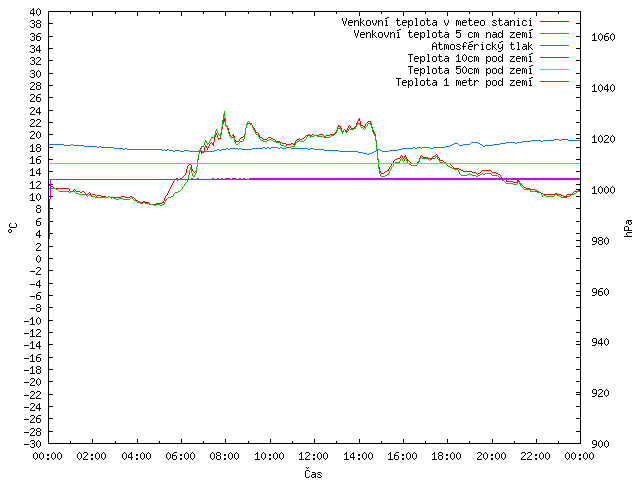The height and width of the screenshot is (480, 640).
Task: Click the pressure tick label '980'
Action: coord(600,241)
